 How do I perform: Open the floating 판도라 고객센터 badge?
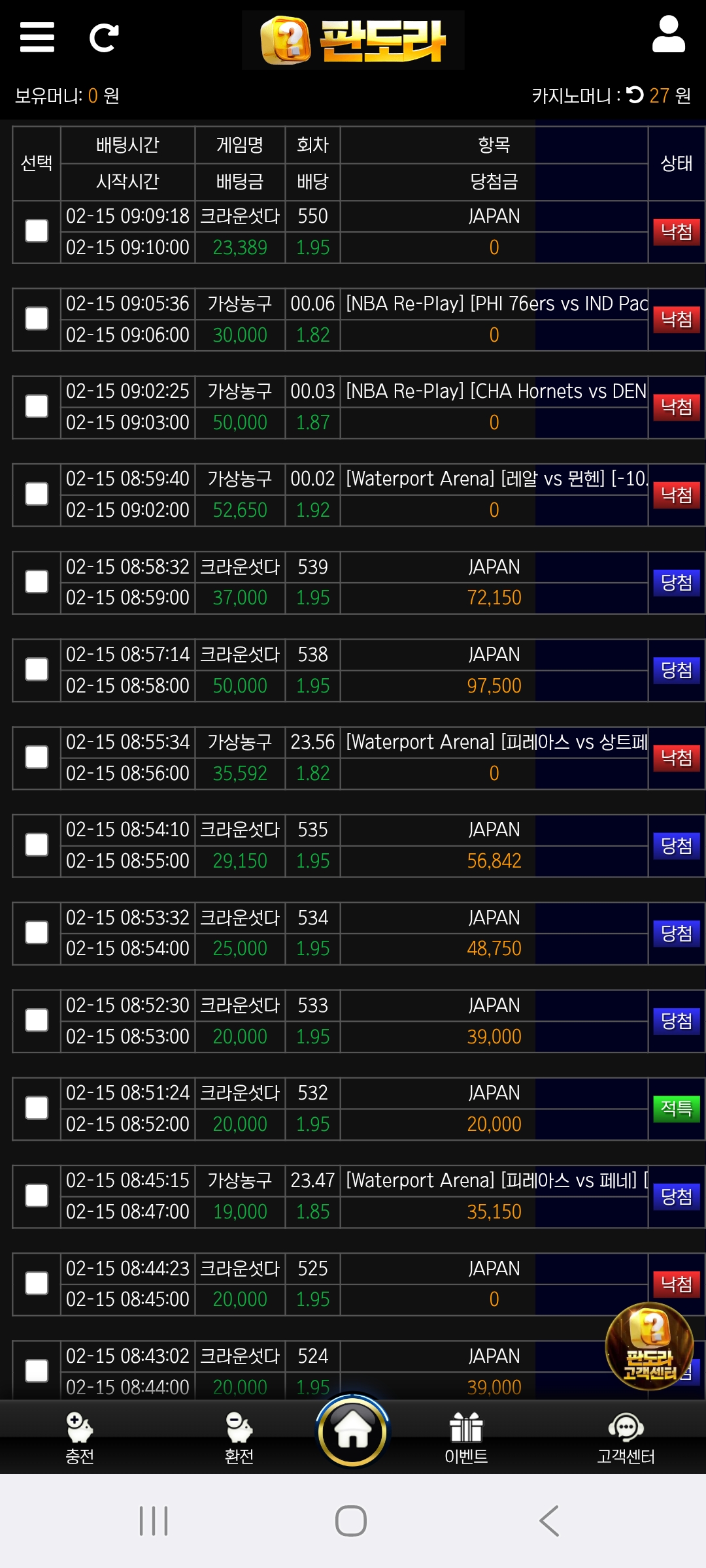(649, 1346)
